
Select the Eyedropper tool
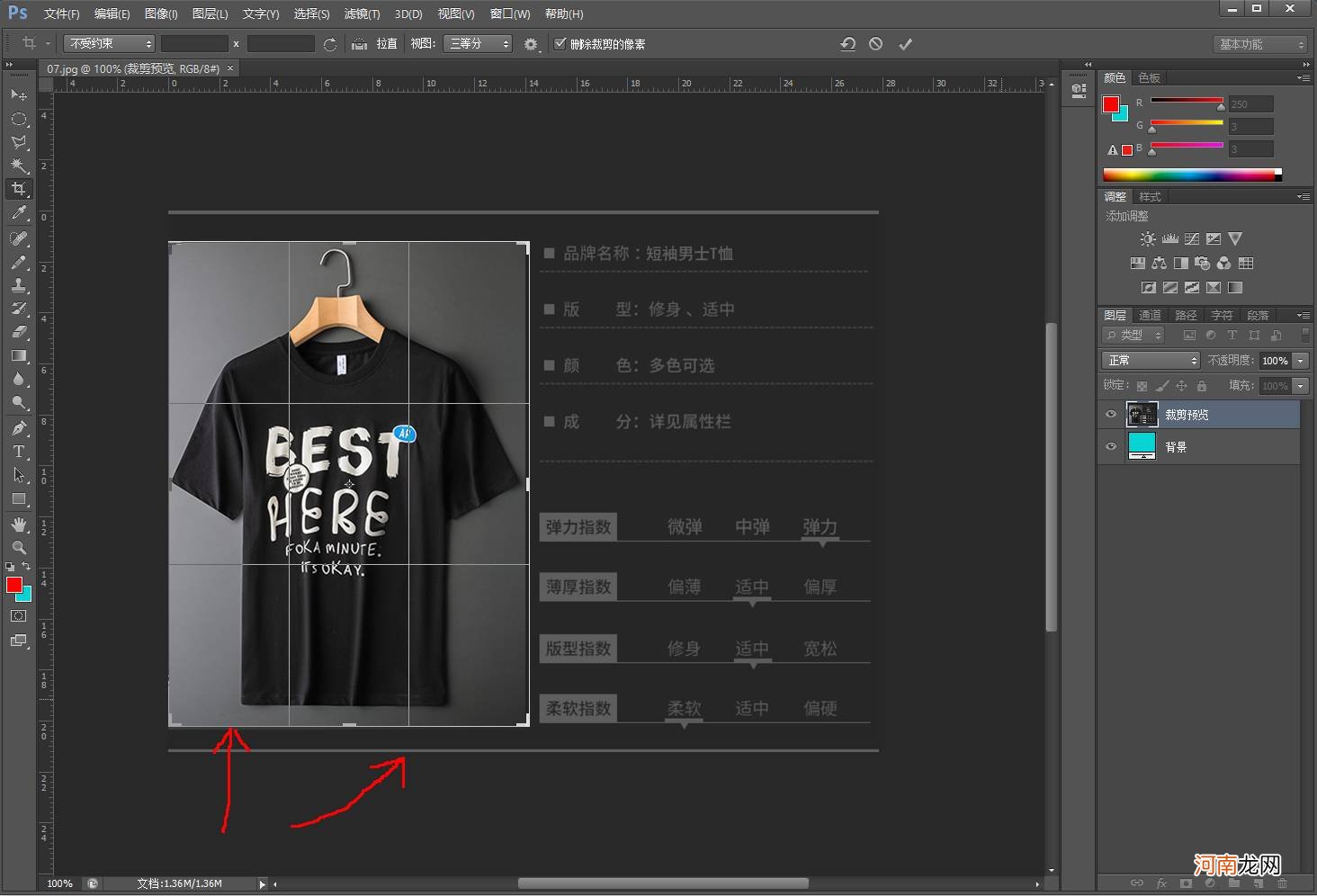(x=18, y=213)
